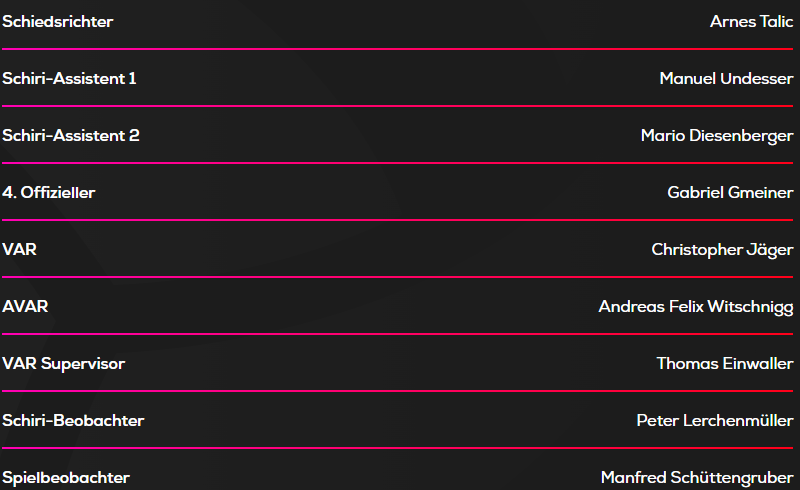
Task: Select Thomas Einwaller's name
Action: tap(724, 364)
